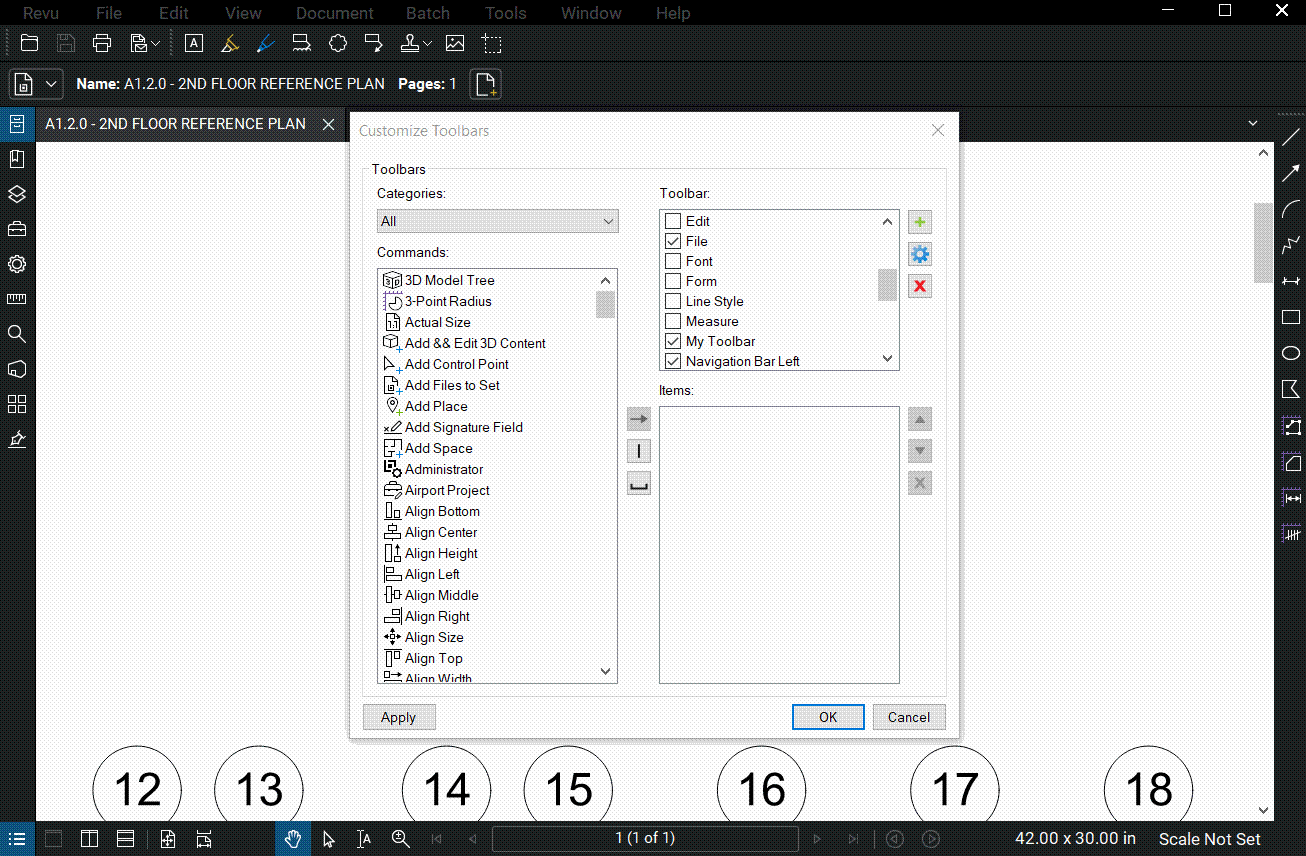
Task: Click the Apply button
Action: [x=399, y=717]
